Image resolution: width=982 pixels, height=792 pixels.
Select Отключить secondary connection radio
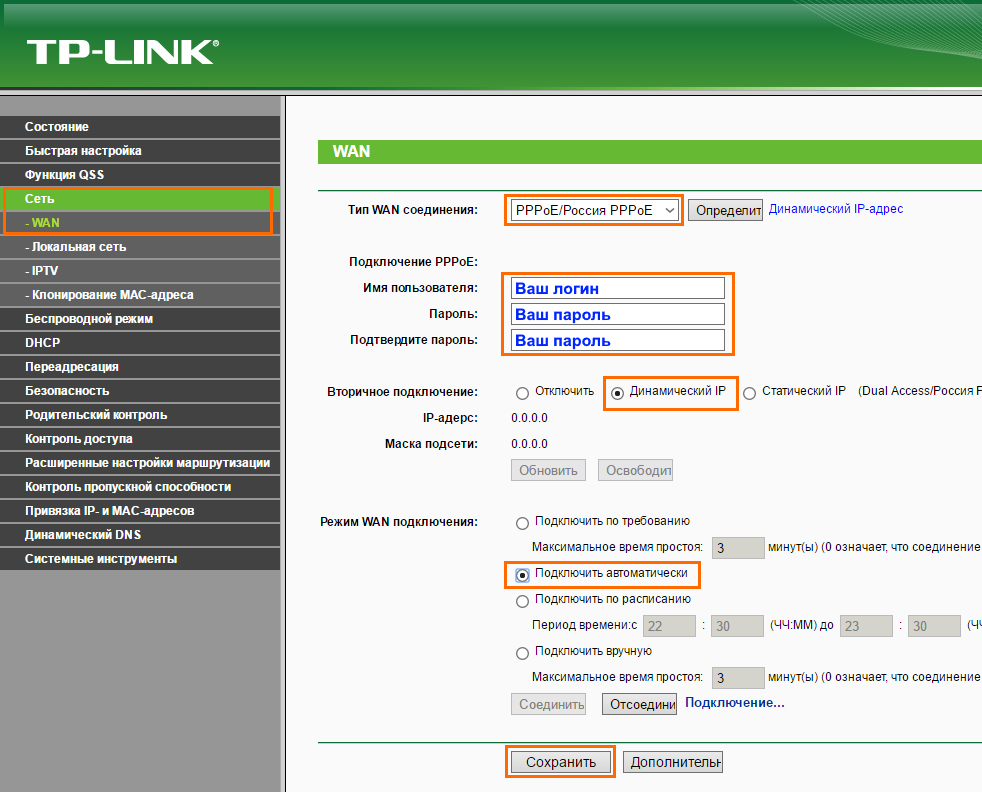[522, 393]
